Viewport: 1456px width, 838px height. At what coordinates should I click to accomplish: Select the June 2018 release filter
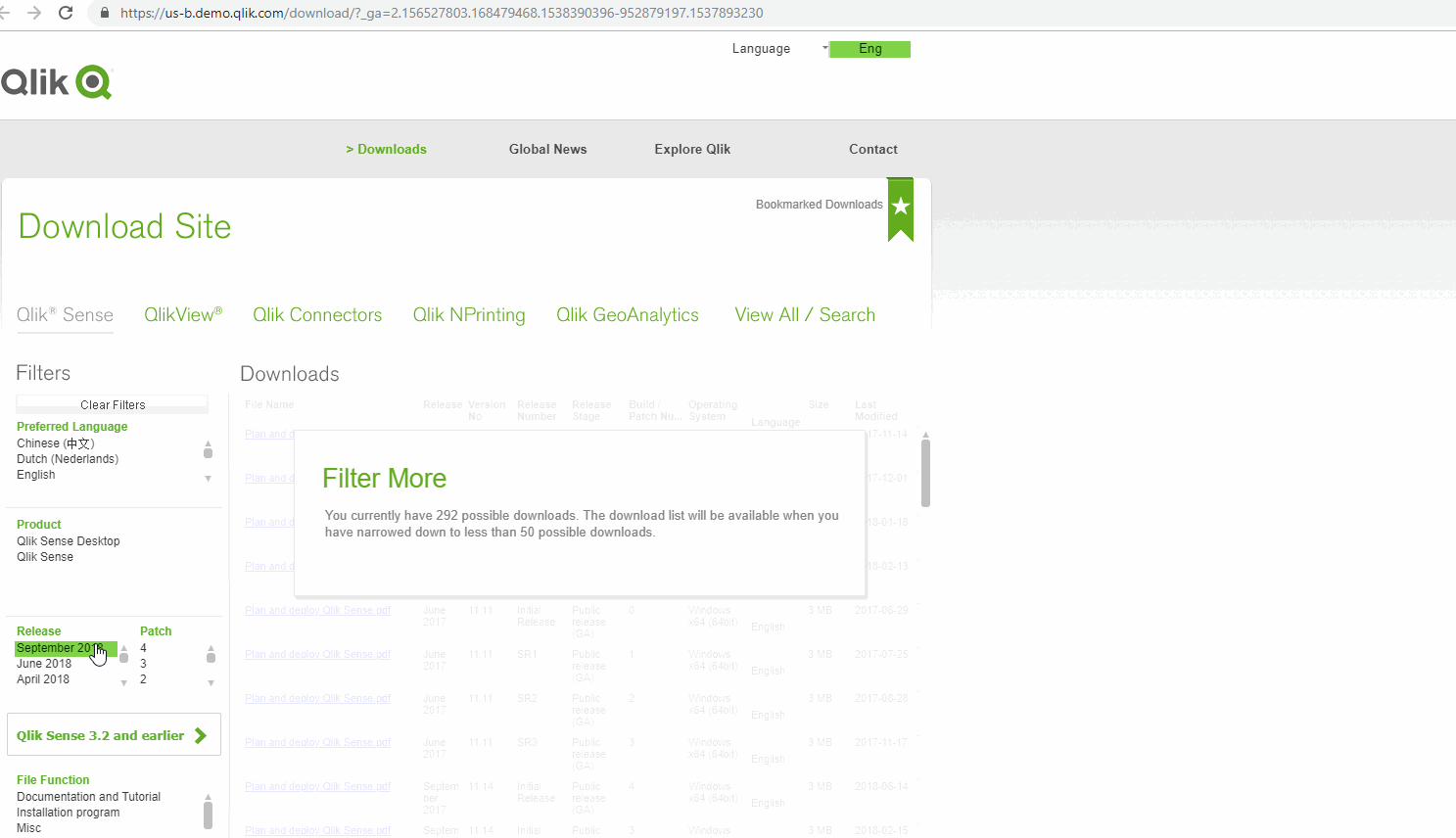click(x=44, y=664)
